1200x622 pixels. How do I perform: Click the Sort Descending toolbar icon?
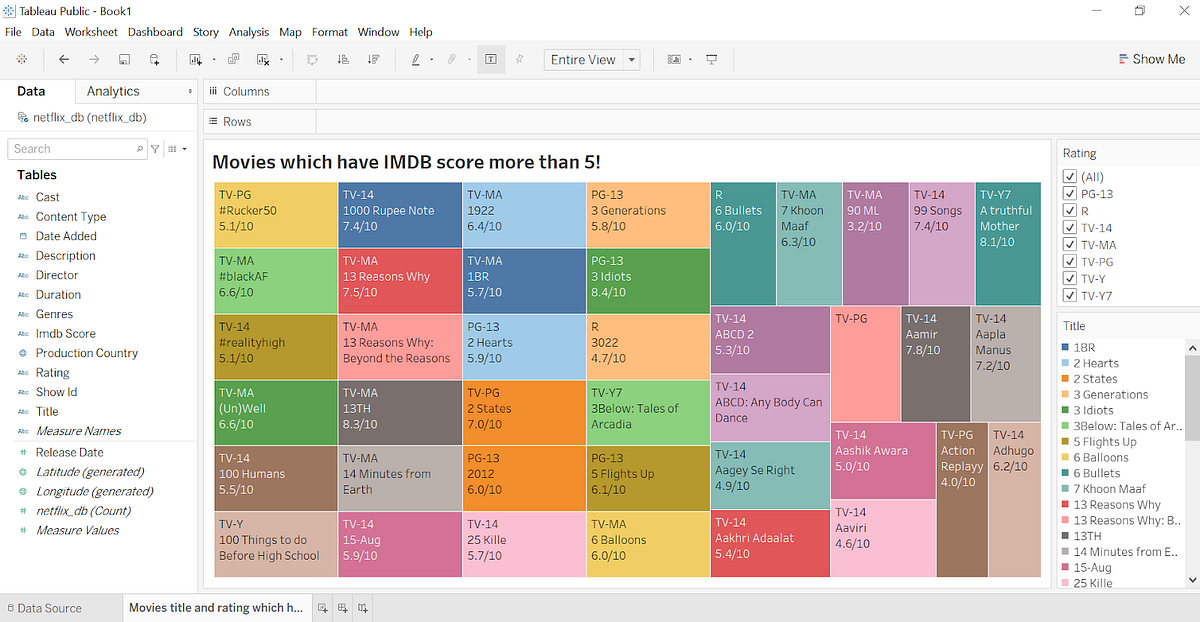click(x=372, y=59)
